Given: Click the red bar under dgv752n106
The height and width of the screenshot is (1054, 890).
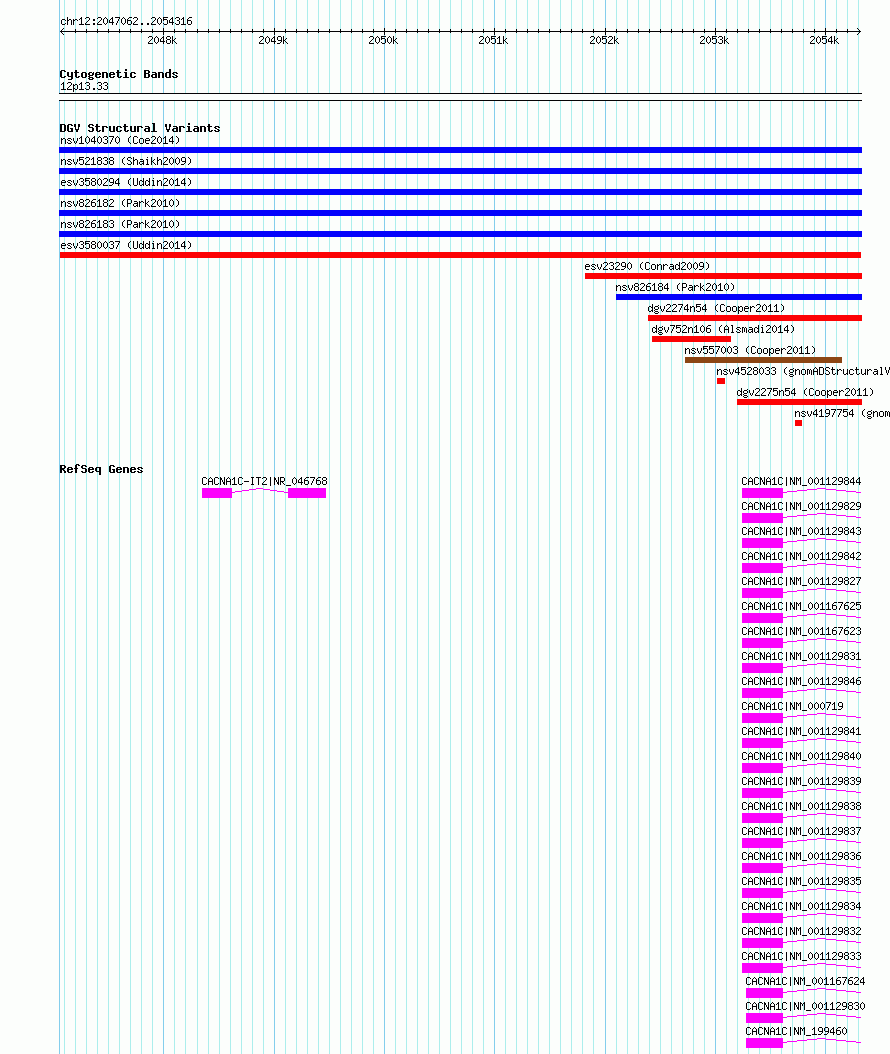Looking at the screenshot, I should tap(691, 339).
